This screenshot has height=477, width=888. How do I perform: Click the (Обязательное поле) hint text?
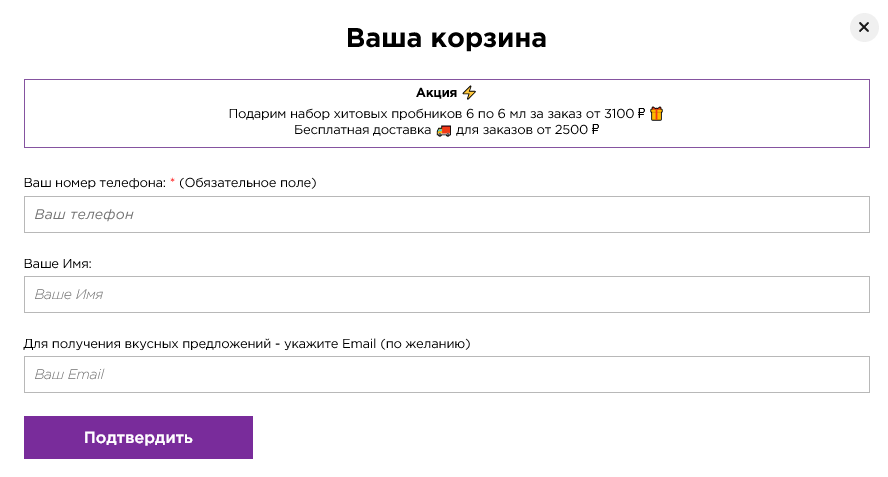click(247, 182)
